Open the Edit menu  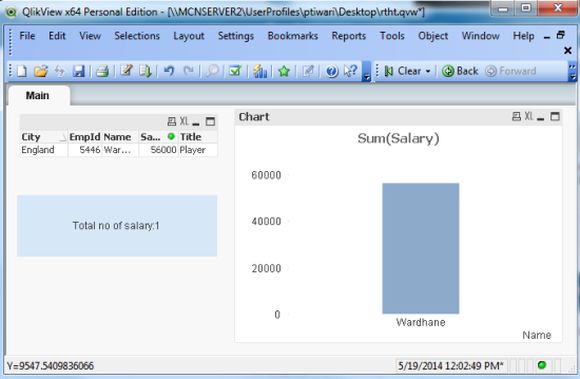click(57, 36)
